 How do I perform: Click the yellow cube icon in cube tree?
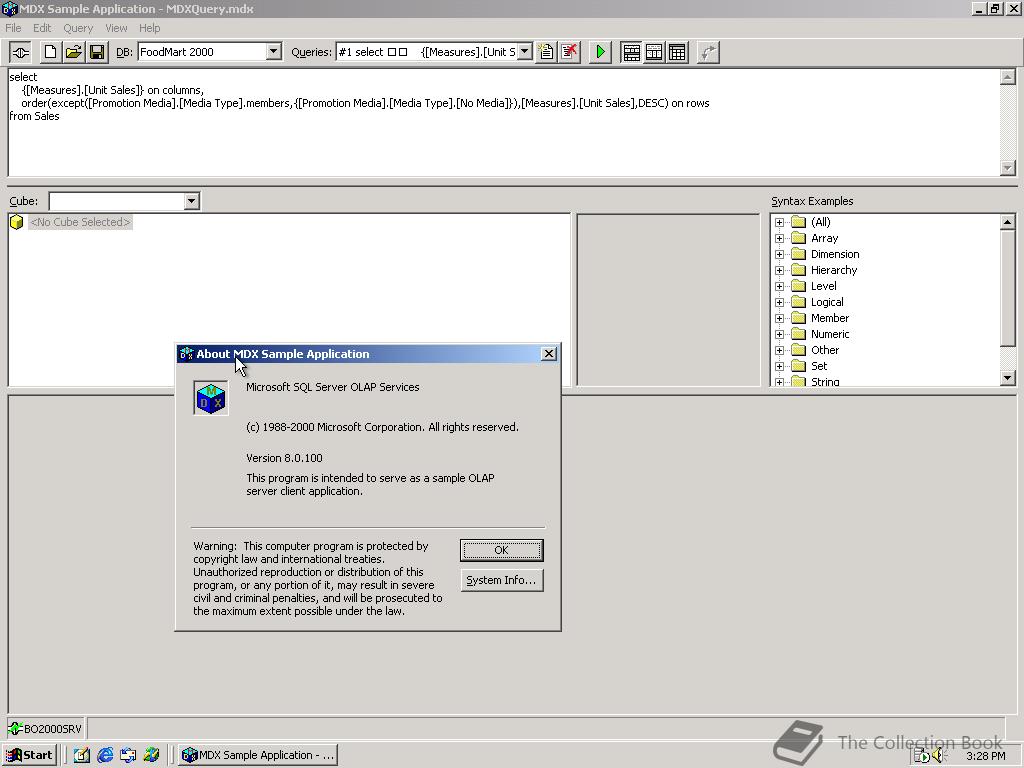[x=17, y=222]
